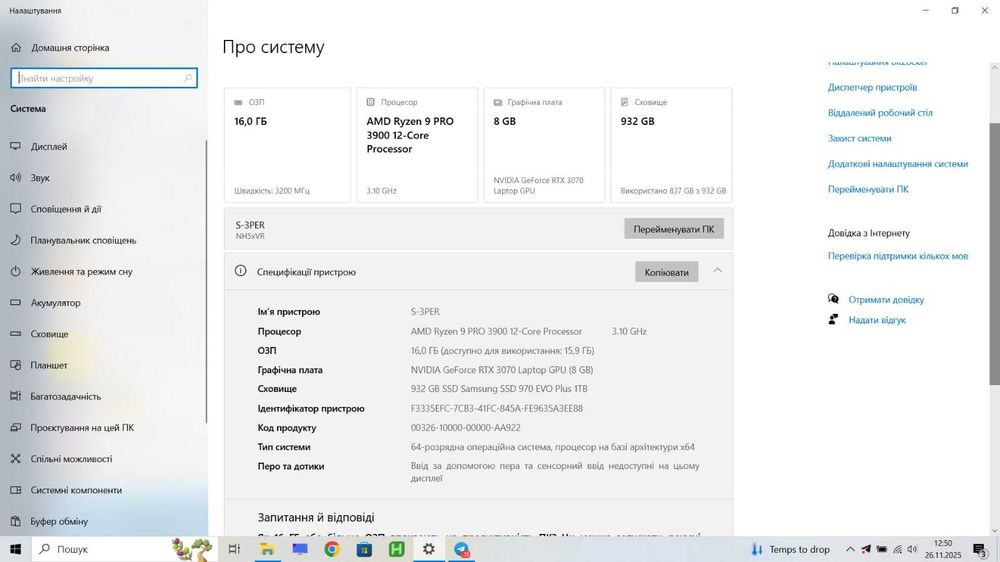Click the Telegram tray icon
Viewport: 1000px width, 562px height.
[865, 549]
